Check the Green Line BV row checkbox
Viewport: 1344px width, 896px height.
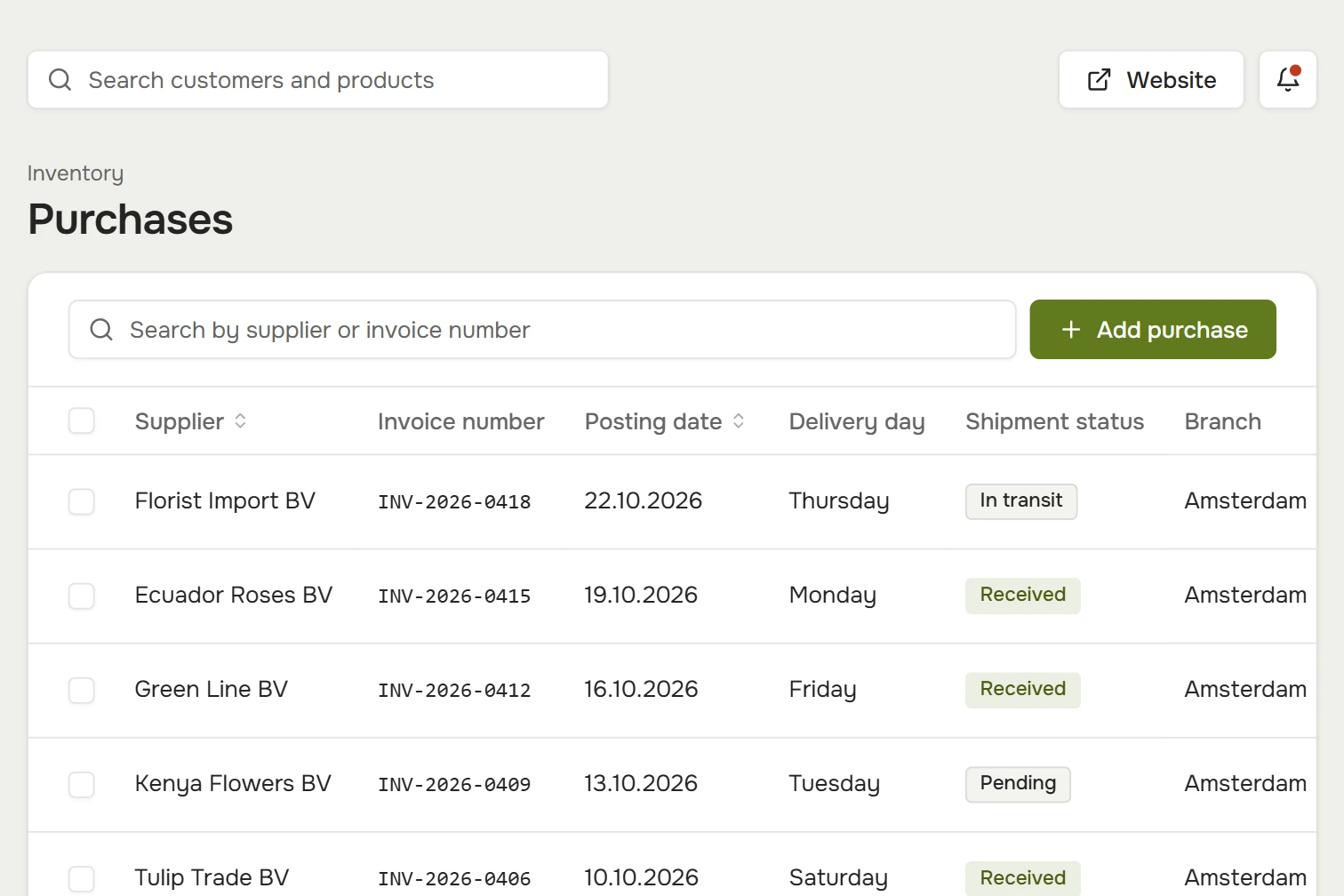82,690
